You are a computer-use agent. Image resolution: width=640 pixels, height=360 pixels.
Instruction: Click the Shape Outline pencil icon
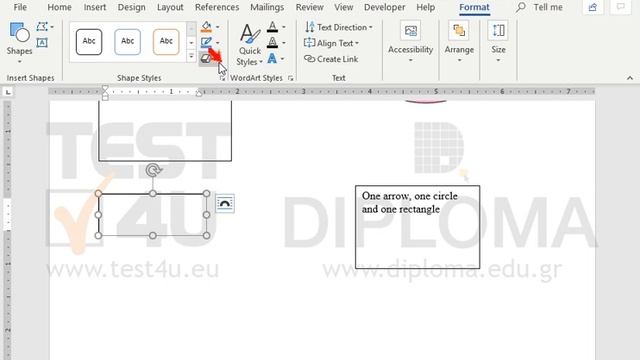click(207, 42)
